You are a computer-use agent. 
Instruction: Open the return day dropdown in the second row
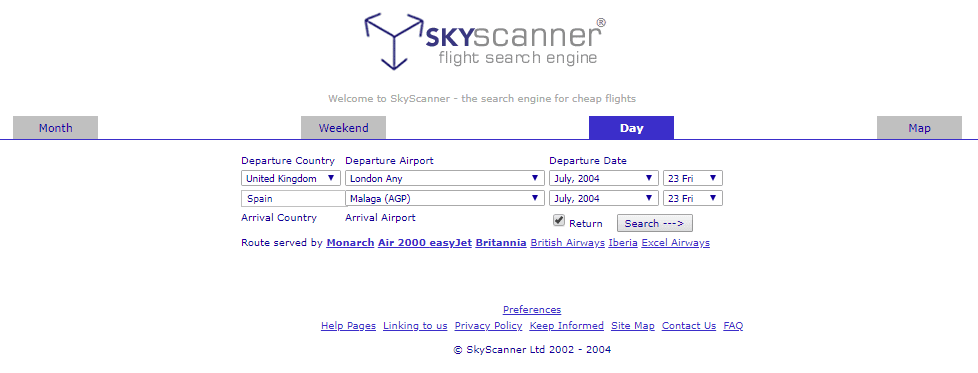click(x=693, y=198)
